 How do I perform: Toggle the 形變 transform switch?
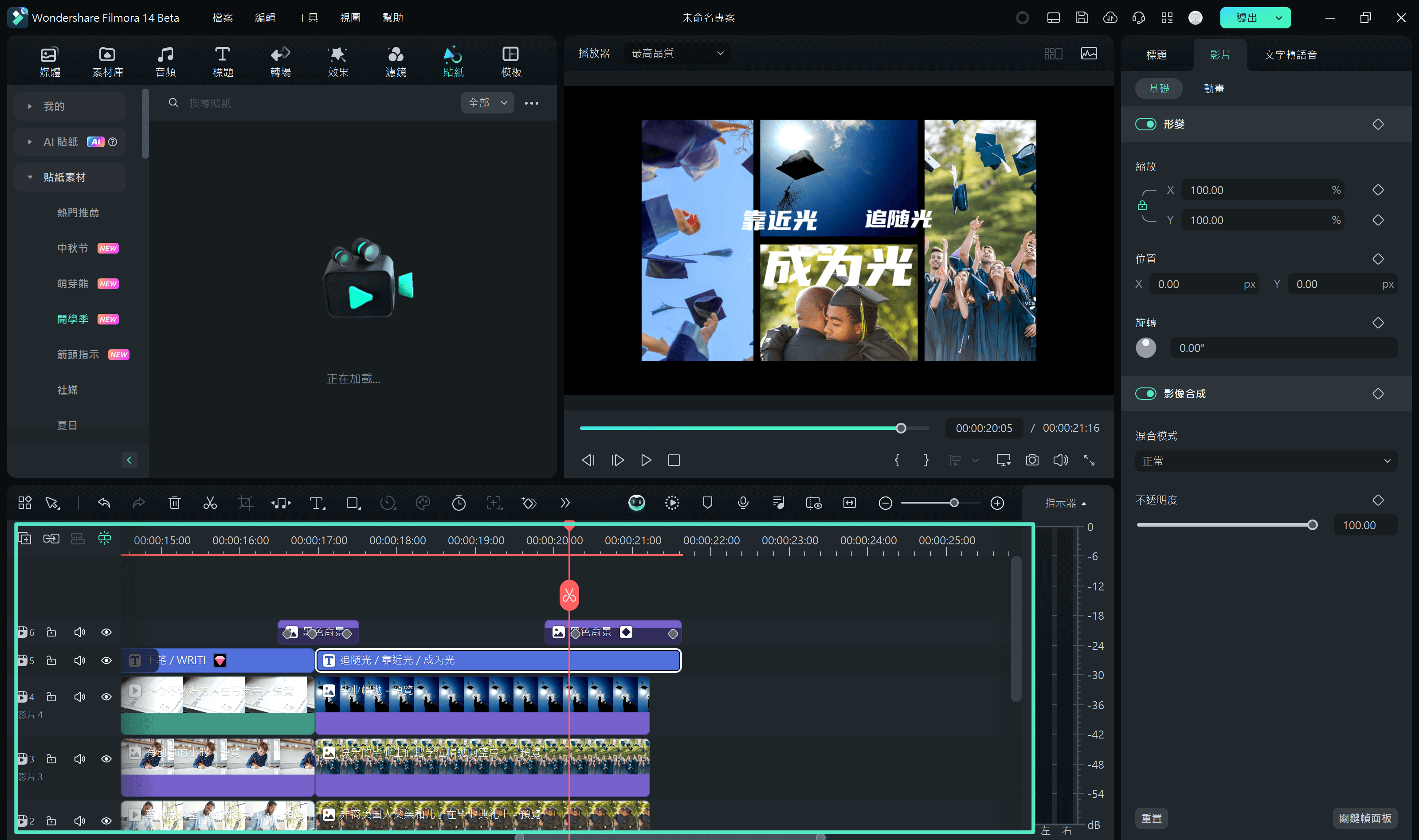tap(1145, 125)
